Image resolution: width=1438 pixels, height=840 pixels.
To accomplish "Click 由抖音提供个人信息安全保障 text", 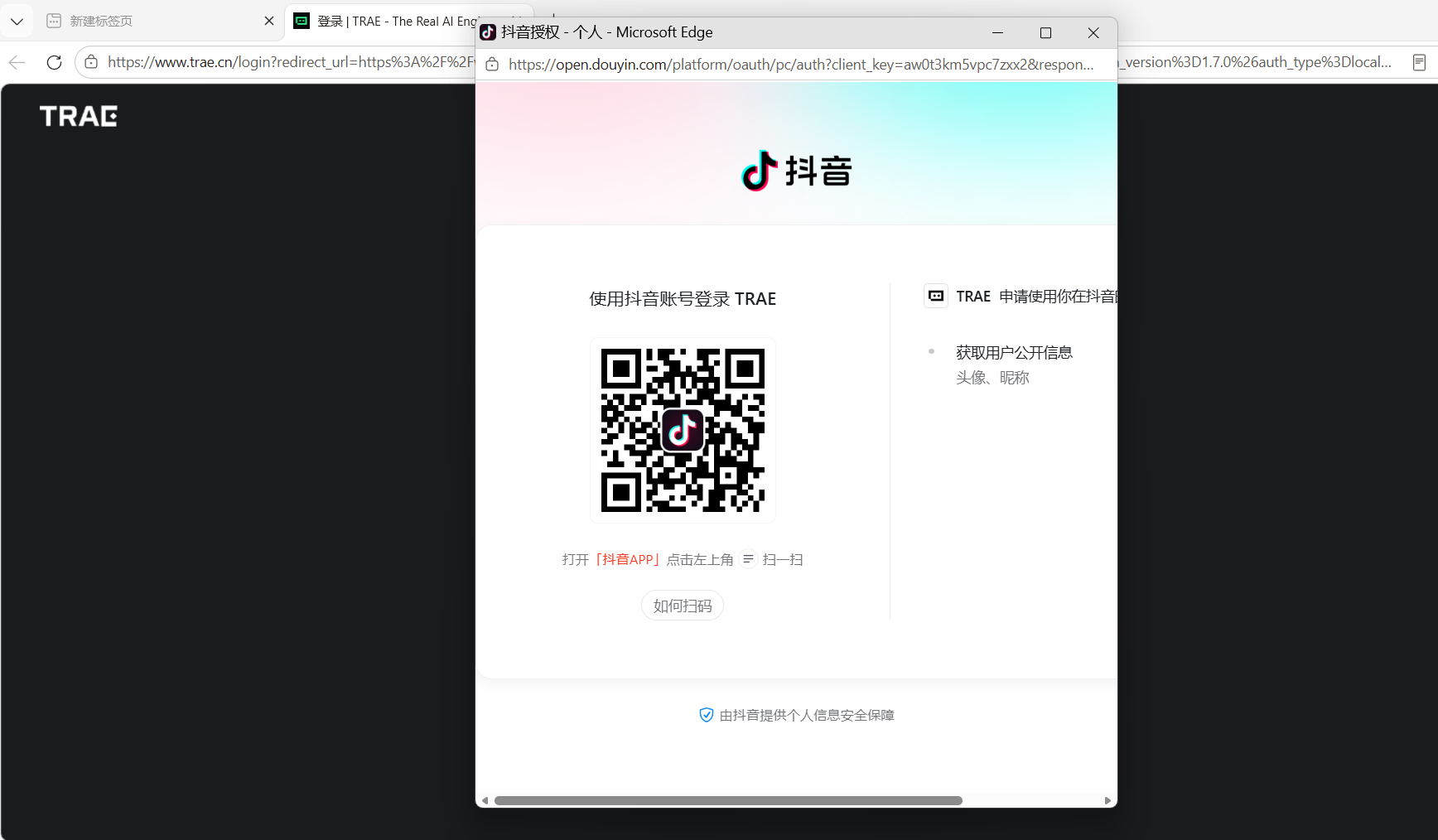I will 807,715.
